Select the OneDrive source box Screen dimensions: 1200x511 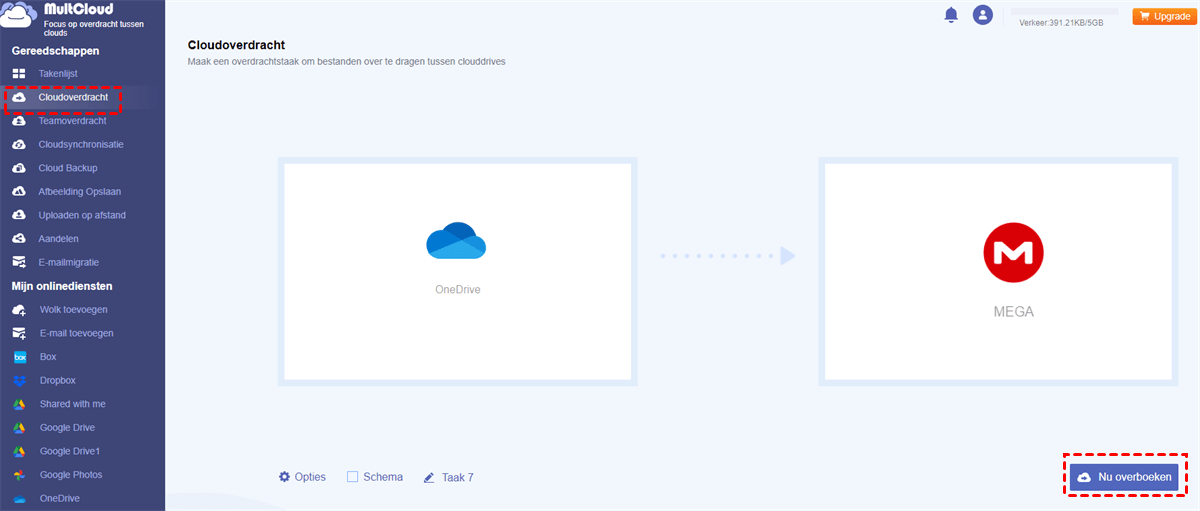(x=458, y=271)
